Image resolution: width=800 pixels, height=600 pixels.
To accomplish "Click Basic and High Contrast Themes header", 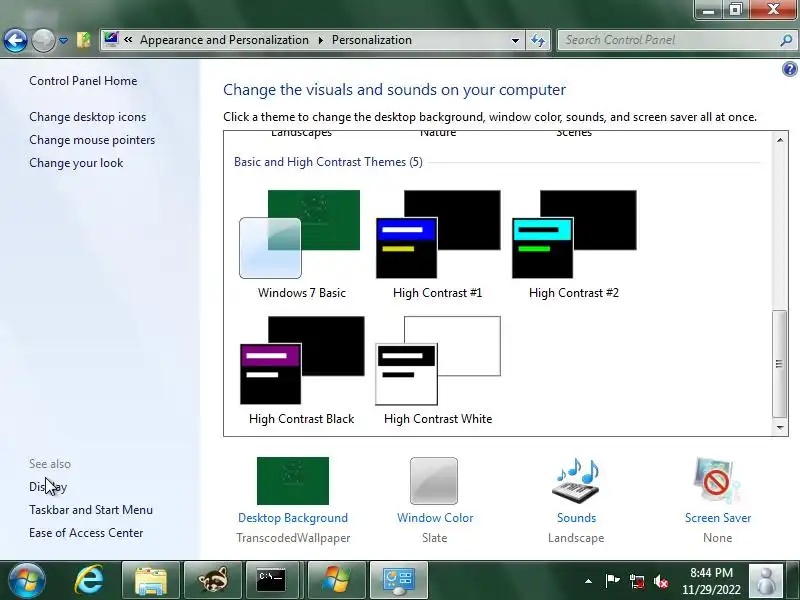I will [x=328, y=162].
